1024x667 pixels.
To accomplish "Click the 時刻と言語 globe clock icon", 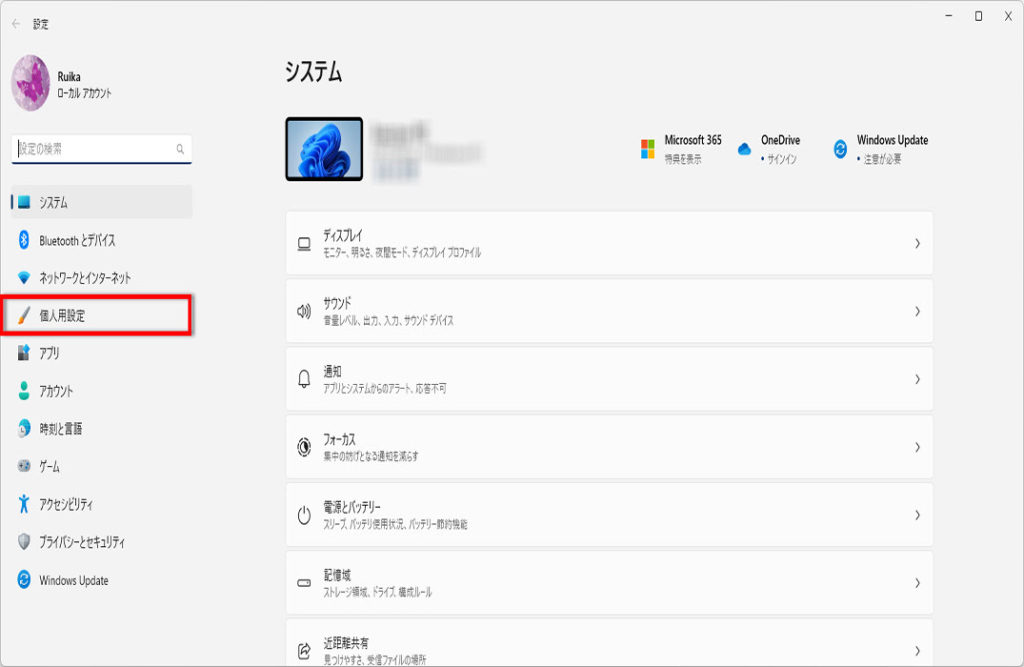I will pos(24,429).
